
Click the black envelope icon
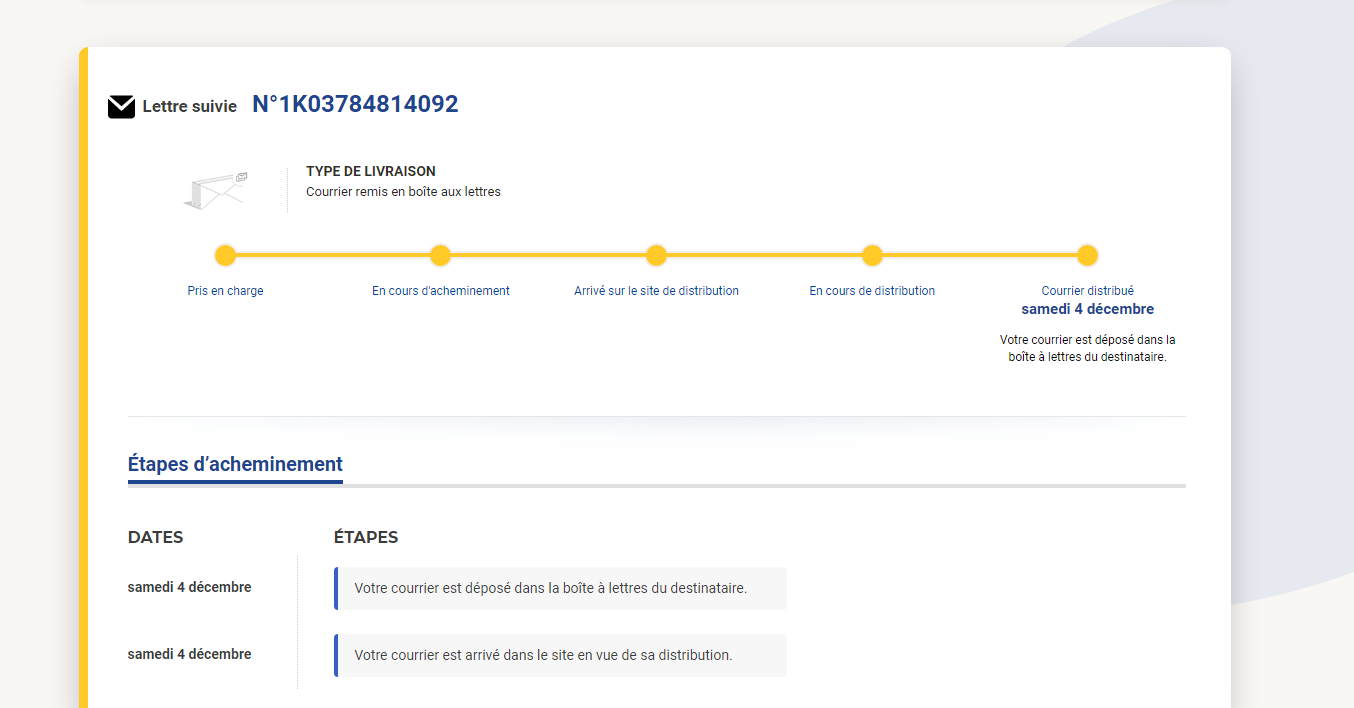click(x=121, y=106)
